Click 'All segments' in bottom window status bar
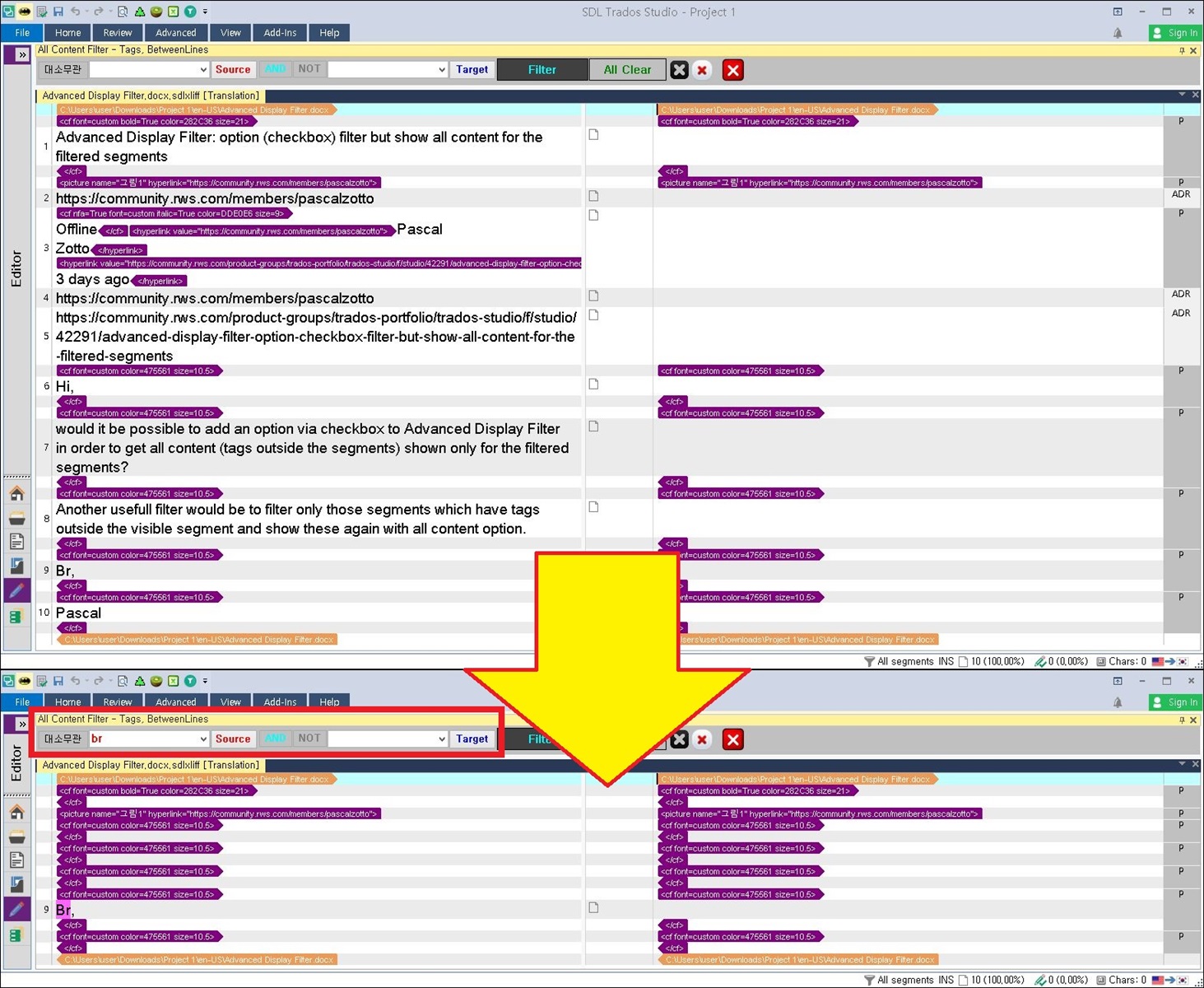This screenshot has width=1204, height=988. coord(905,980)
